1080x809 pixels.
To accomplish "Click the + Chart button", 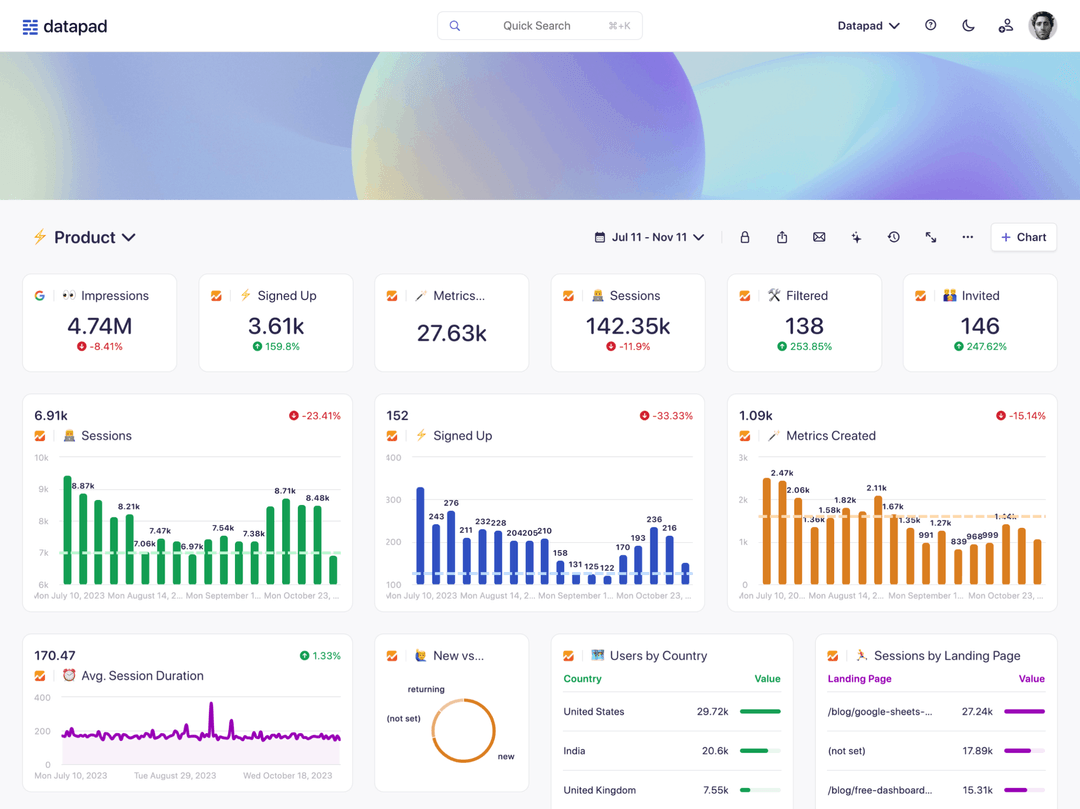I will (1023, 237).
